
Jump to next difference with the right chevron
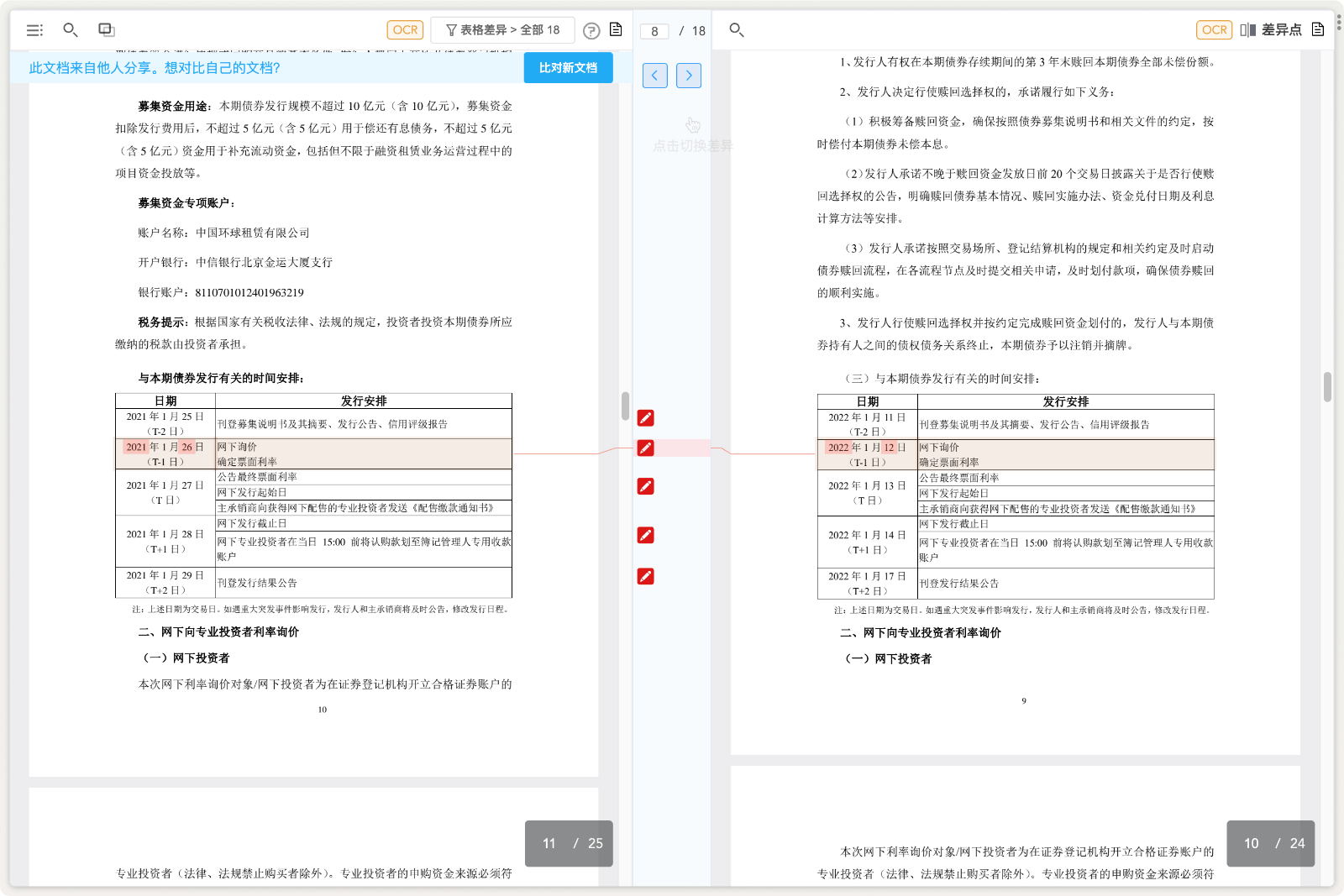tap(688, 76)
